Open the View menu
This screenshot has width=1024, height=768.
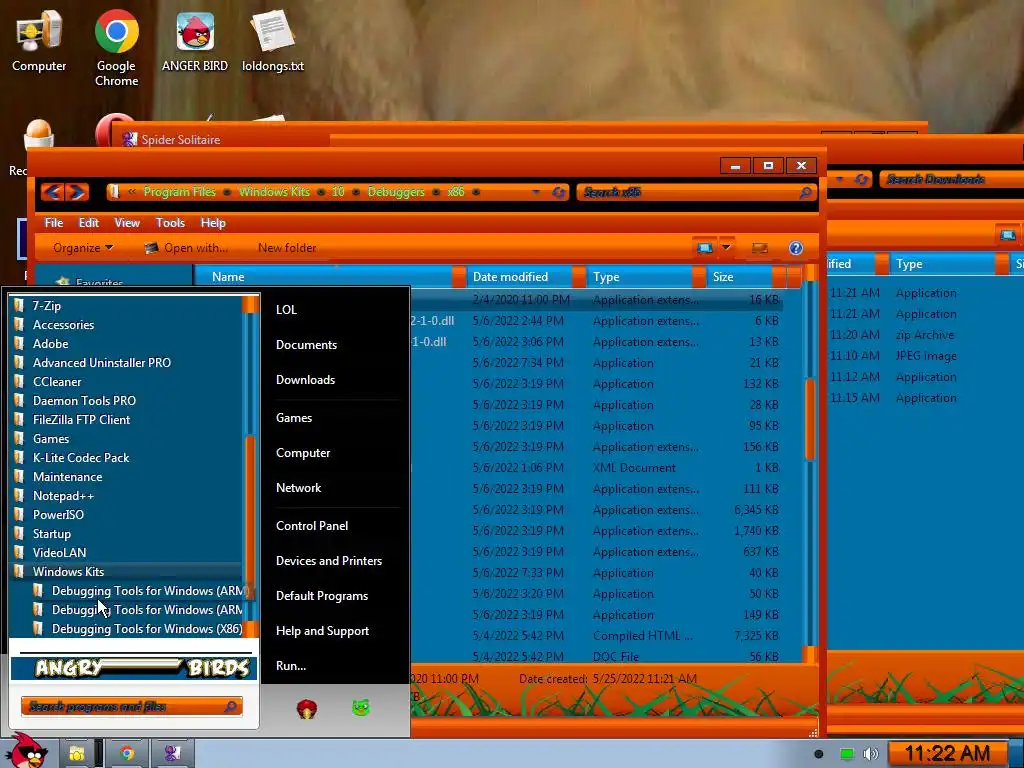pyautogui.click(x=127, y=223)
